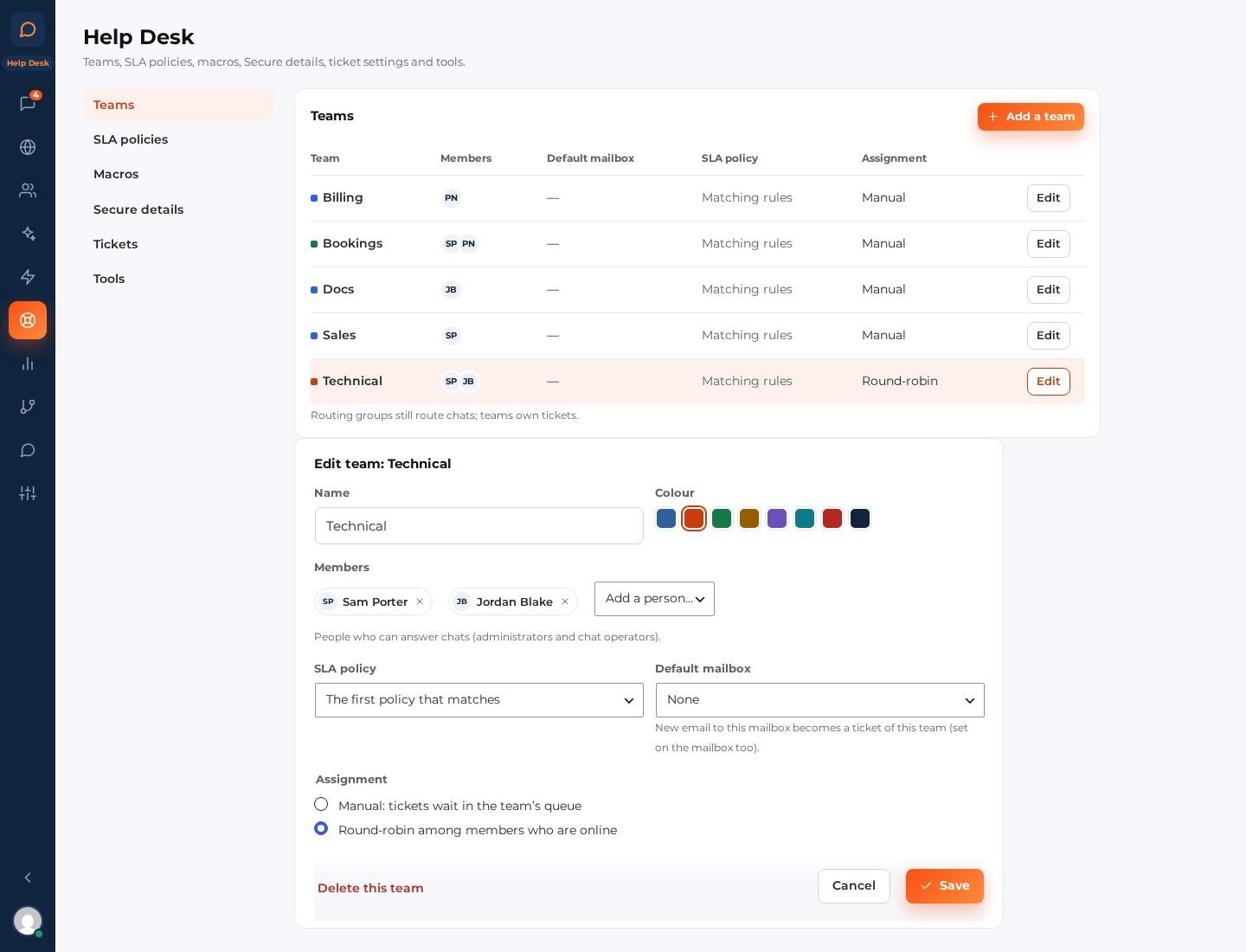Viewport: 1246px width, 952px height.
Task: Open the bar chart analytics icon
Action: coord(28,363)
